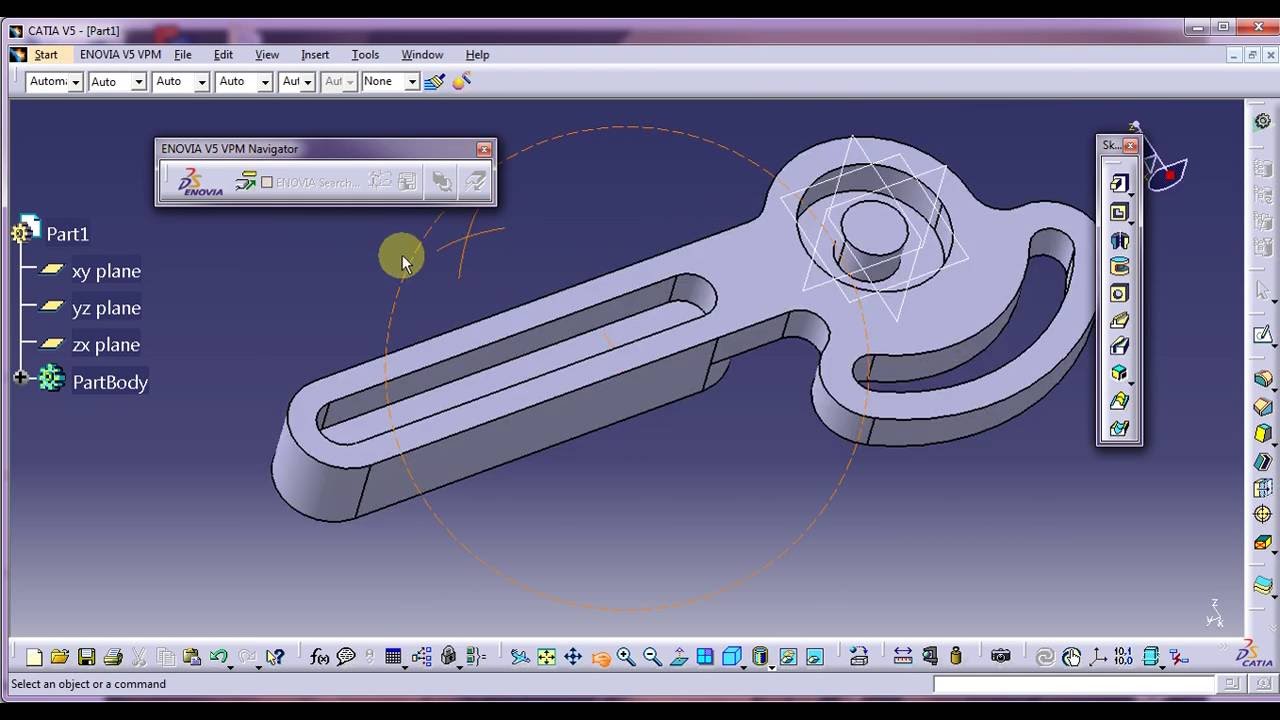Create a new document with New icon
The height and width of the screenshot is (720, 1280).
pos(34,657)
